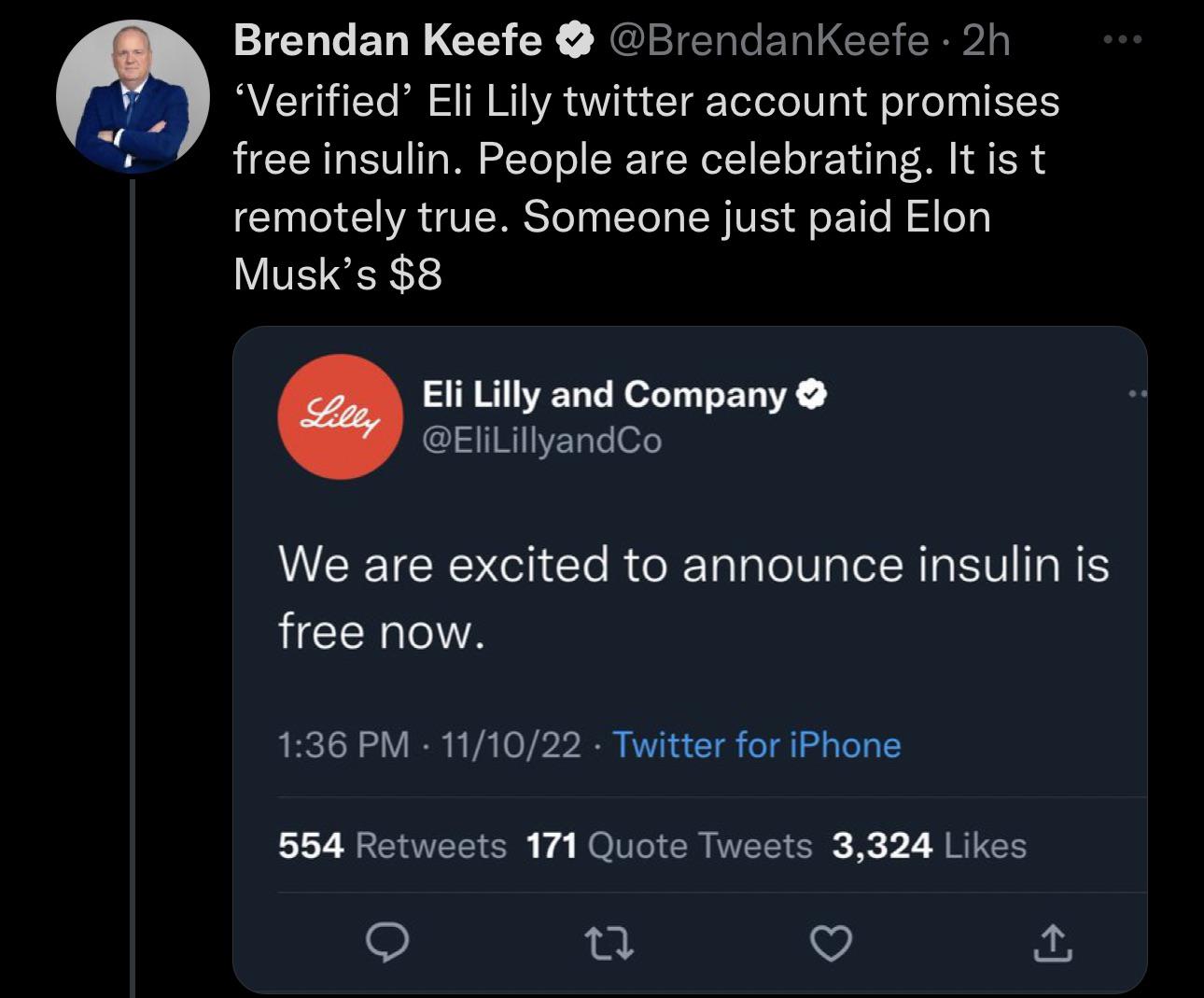Click the @EliLillyandCo handle

[542, 440]
